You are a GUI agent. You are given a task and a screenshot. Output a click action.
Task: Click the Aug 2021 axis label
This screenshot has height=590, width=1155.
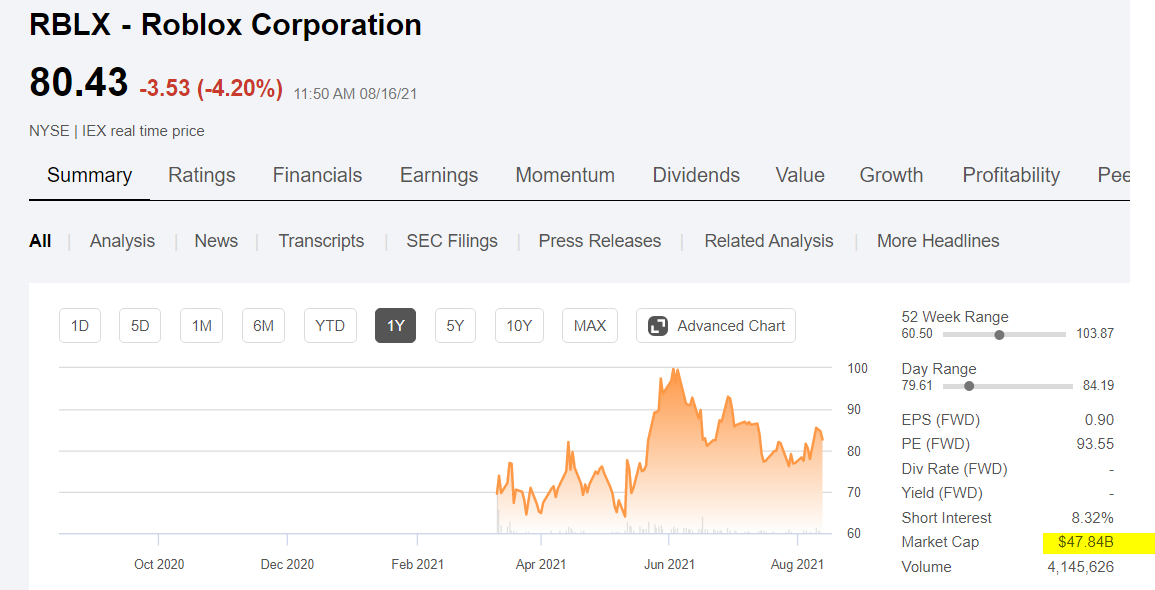(x=797, y=564)
